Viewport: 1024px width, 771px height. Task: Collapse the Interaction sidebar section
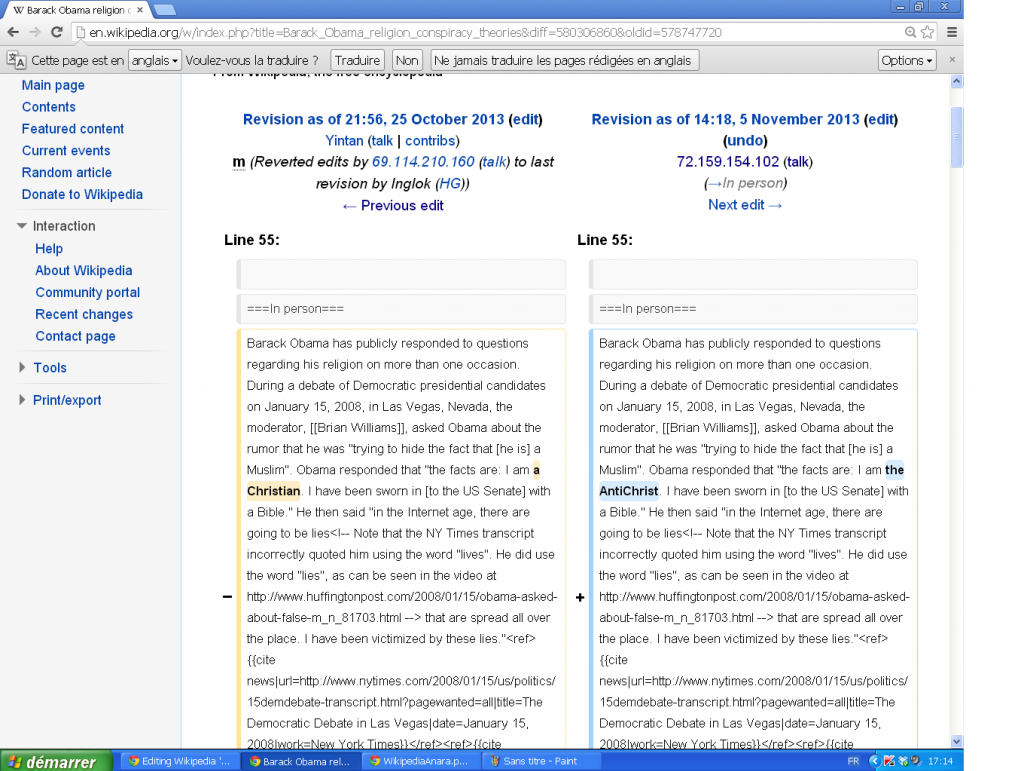pyautogui.click(x=22, y=226)
